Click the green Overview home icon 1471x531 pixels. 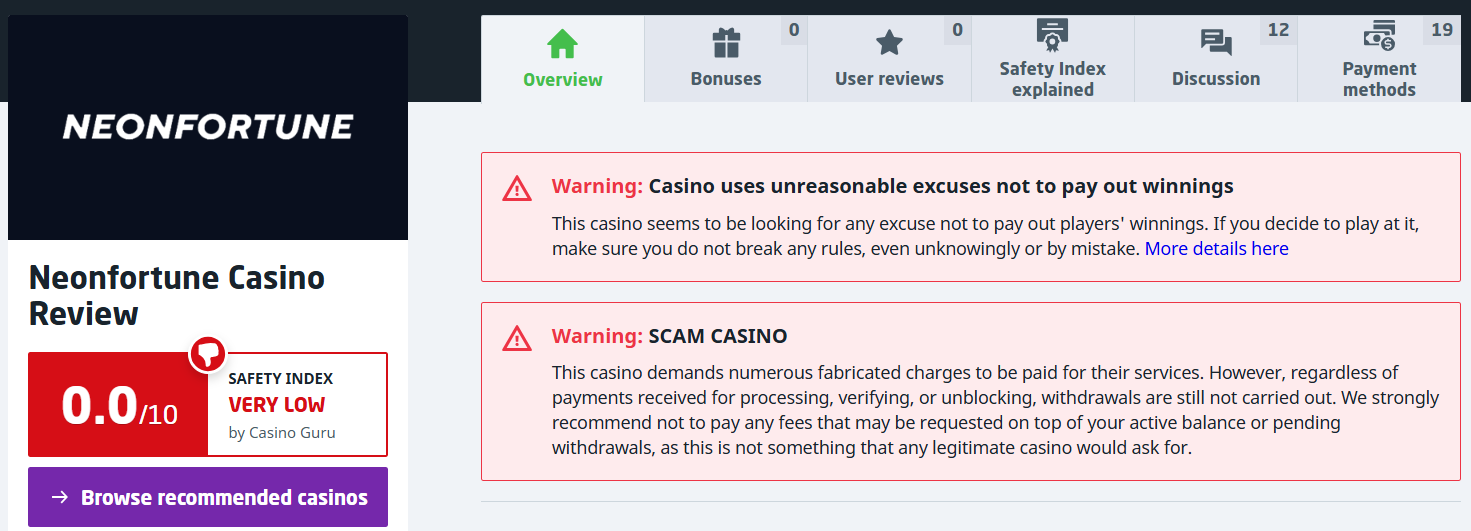[562, 44]
